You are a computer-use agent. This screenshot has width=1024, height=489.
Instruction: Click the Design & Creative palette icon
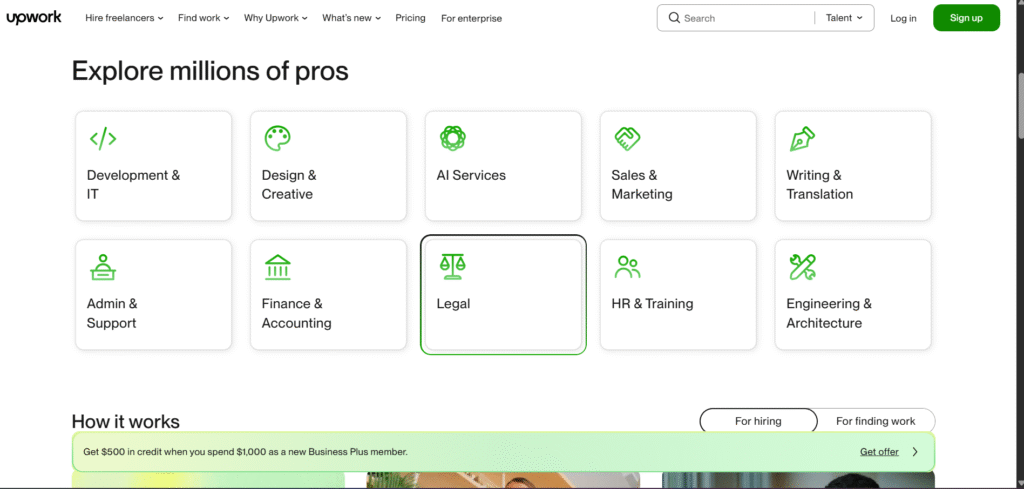tap(277, 138)
